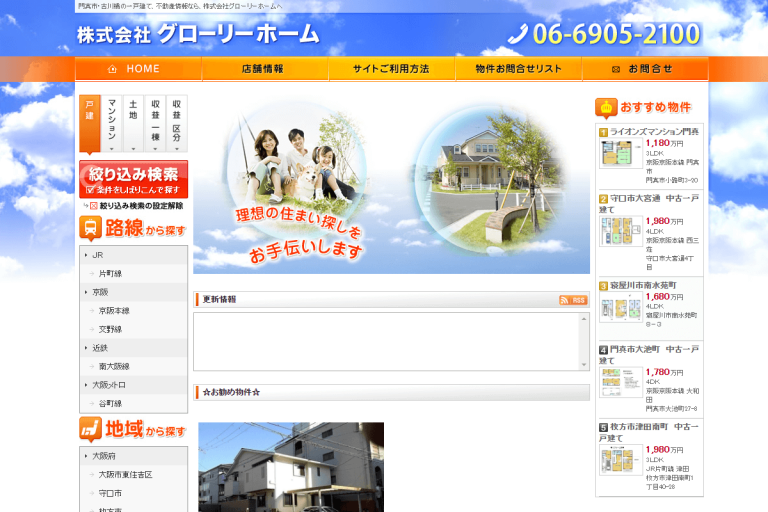Viewport: 768px width, 512px height.
Task: Select the 戸建 property type tab
Action: 90,123
